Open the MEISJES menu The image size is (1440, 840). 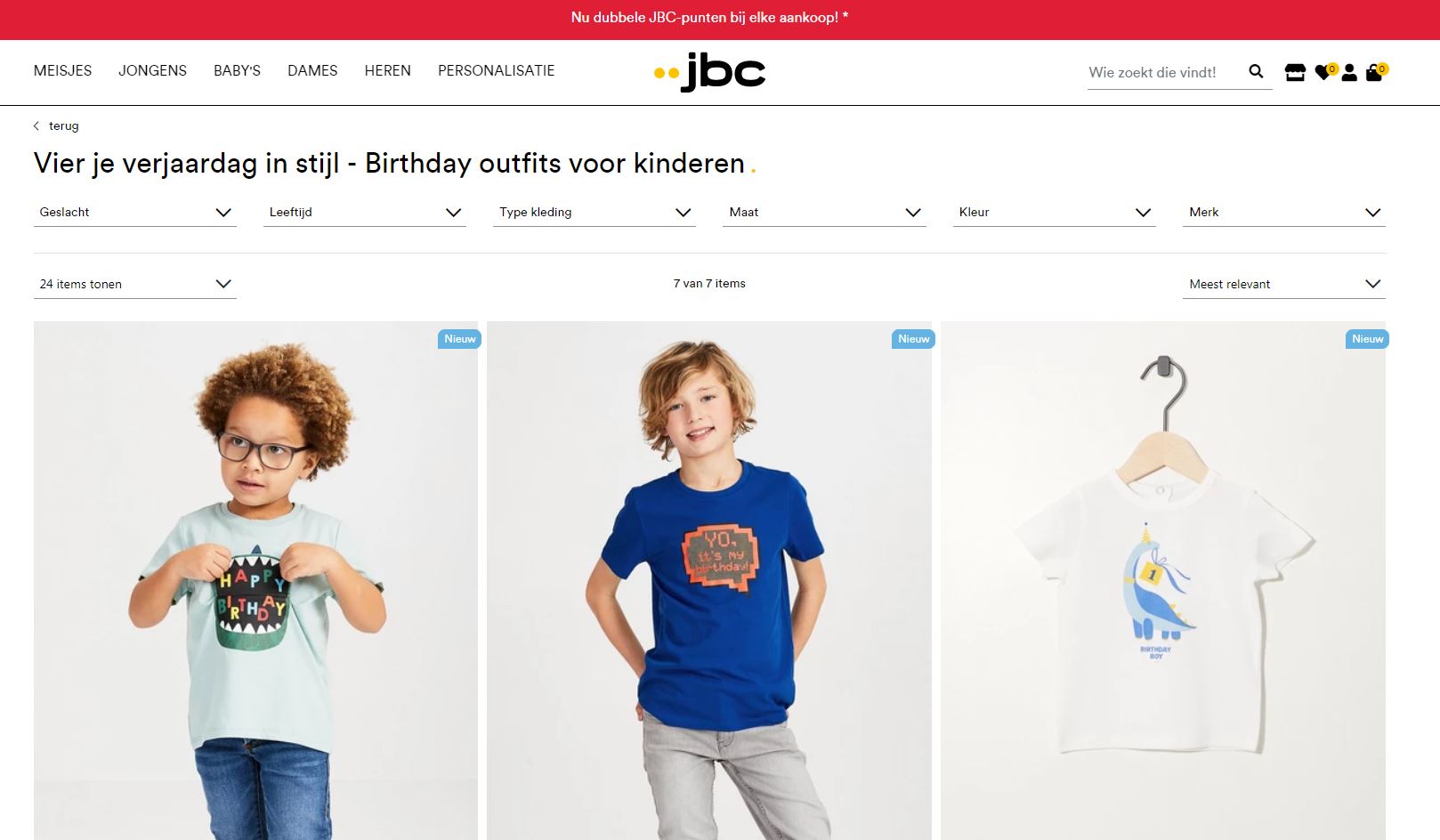pyautogui.click(x=62, y=70)
